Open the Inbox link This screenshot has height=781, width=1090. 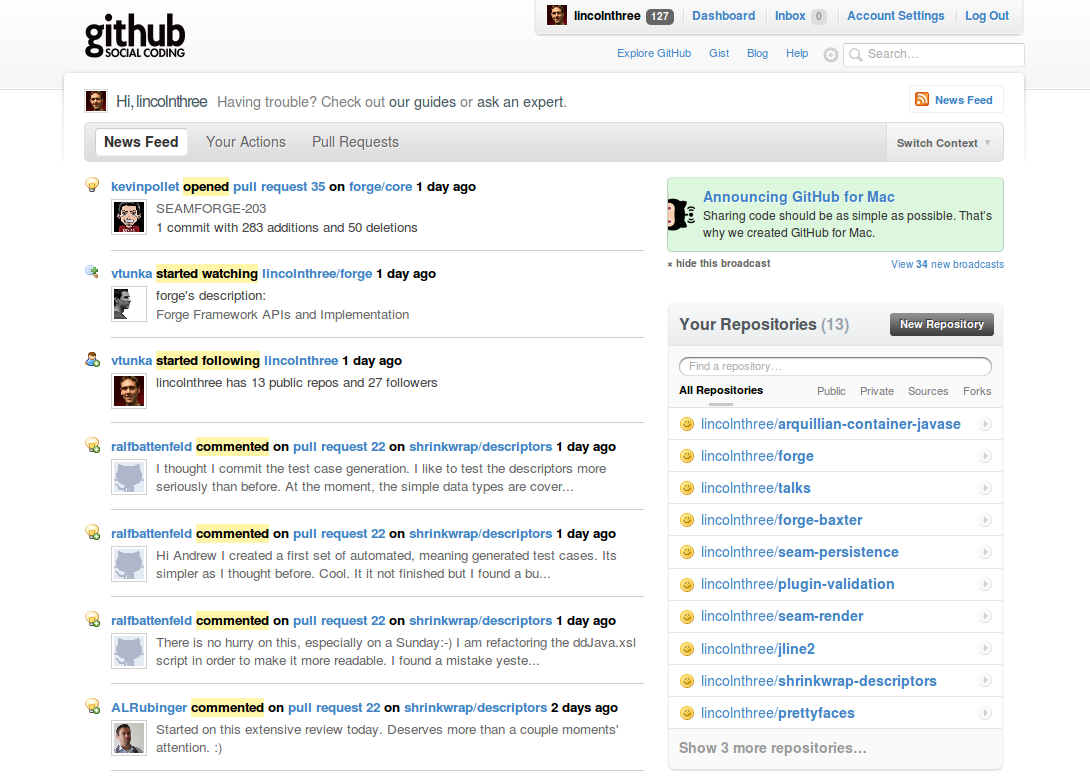[790, 15]
